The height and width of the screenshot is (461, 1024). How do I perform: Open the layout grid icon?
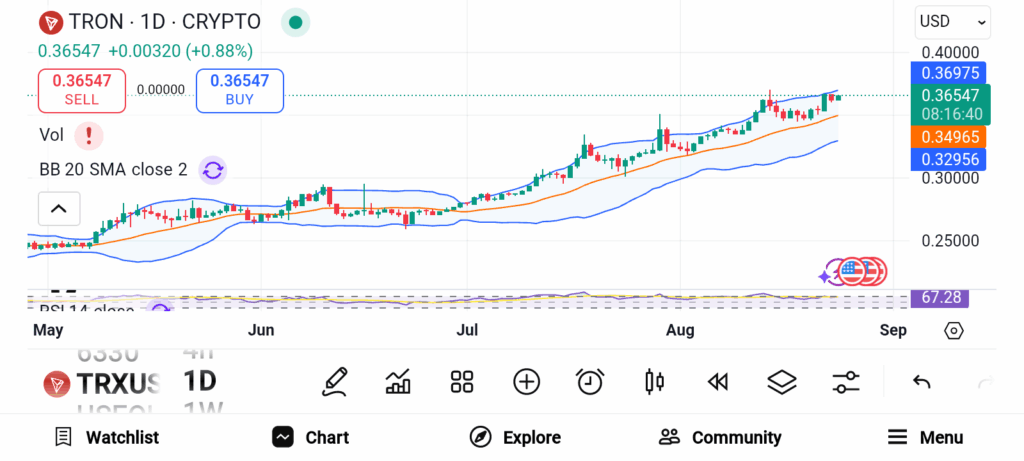point(461,381)
